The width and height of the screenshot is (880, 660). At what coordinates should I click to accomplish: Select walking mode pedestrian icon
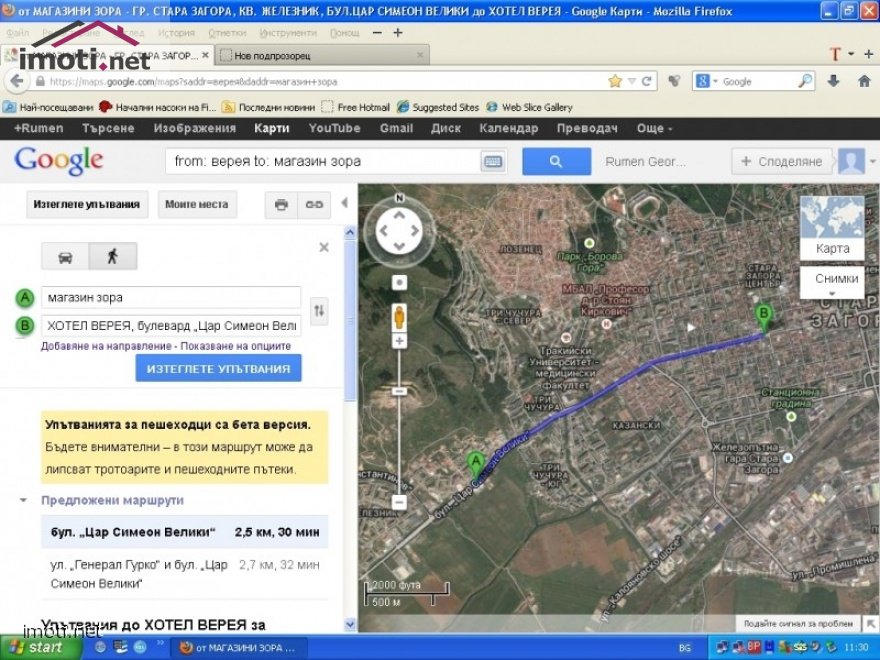coord(113,256)
